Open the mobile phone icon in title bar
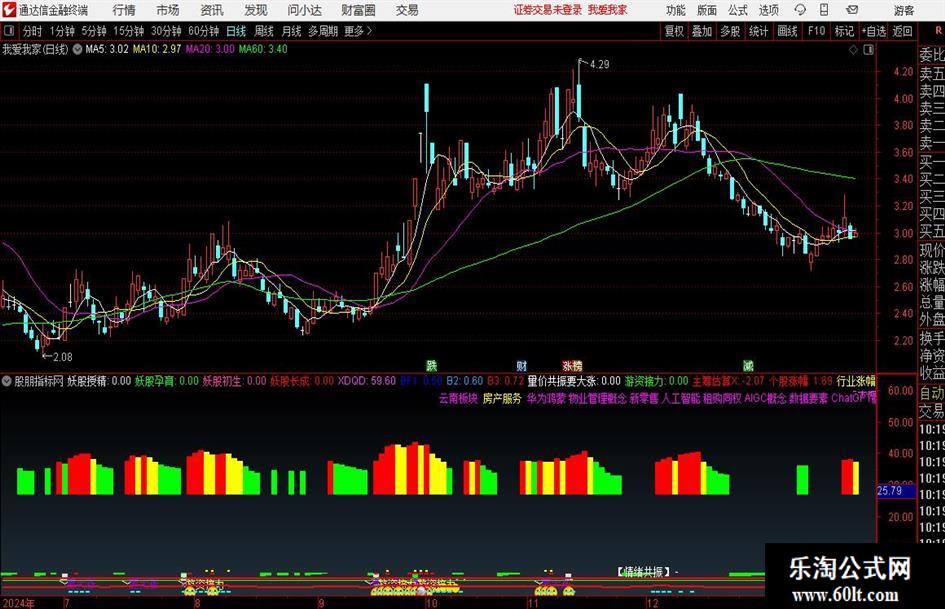945x609 pixels. click(x=824, y=10)
